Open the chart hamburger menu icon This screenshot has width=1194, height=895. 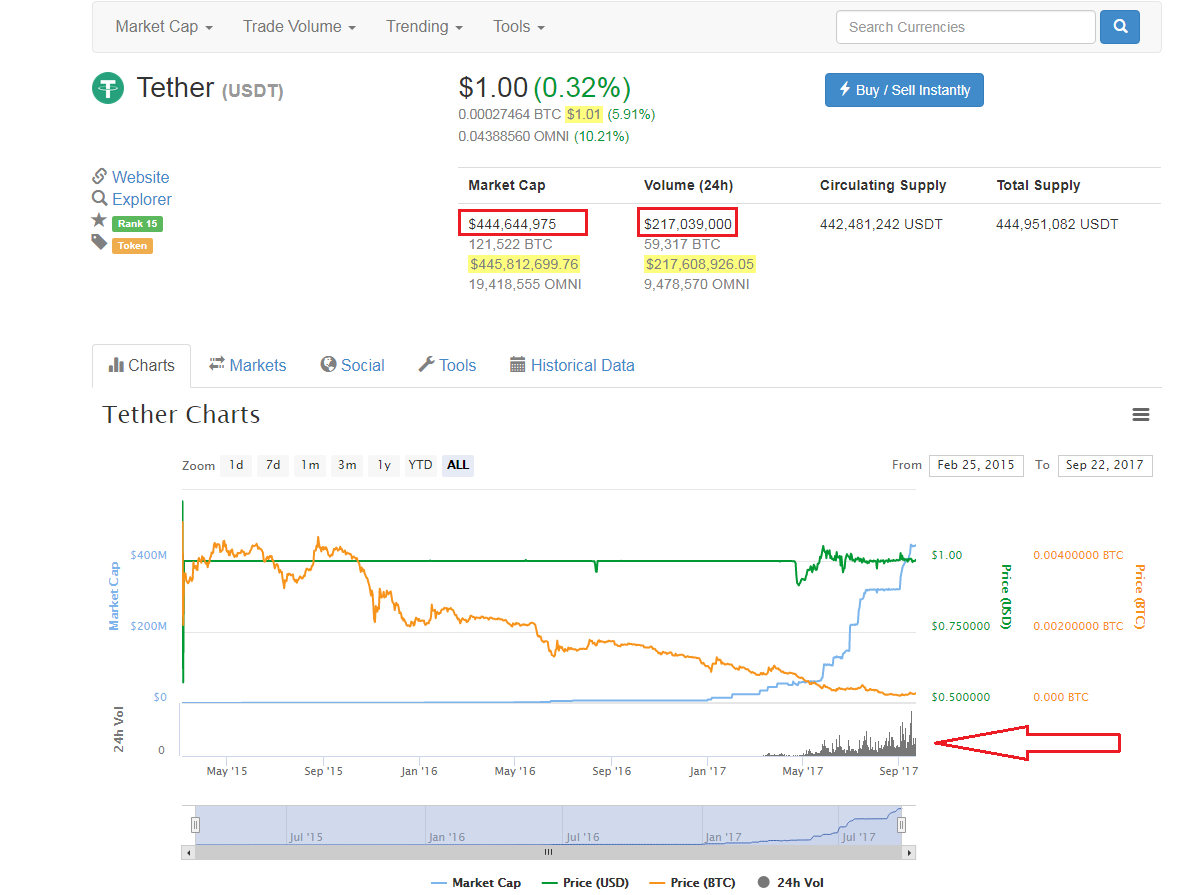coord(1140,415)
